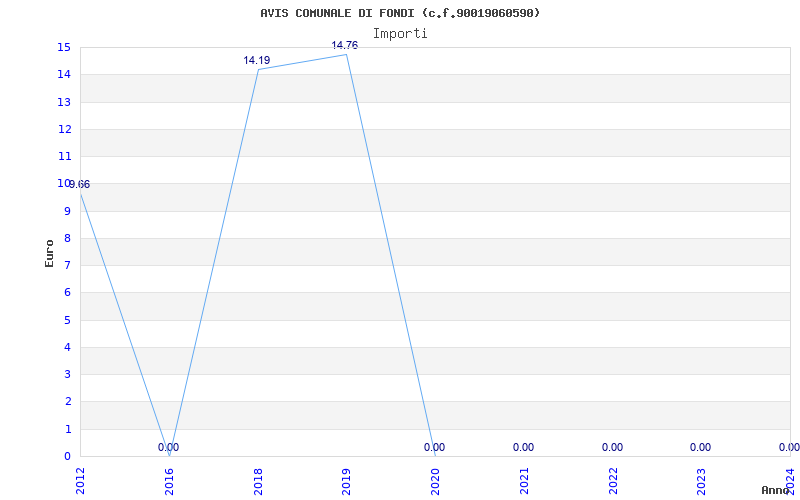Click the 1 tick on Euro axis
This screenshot has height=500, width=800.
(67, 429)
